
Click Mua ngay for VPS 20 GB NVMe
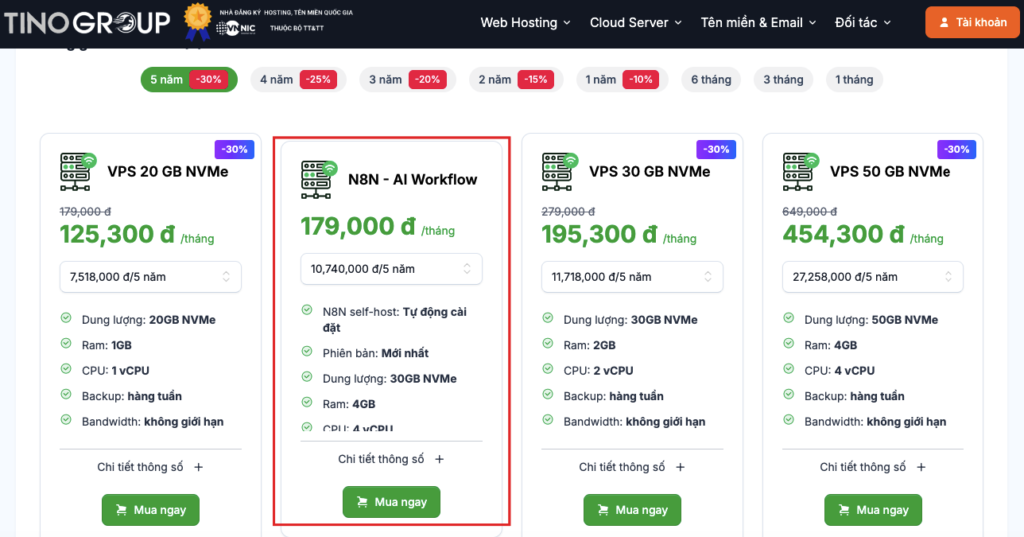tap(150, 510)
